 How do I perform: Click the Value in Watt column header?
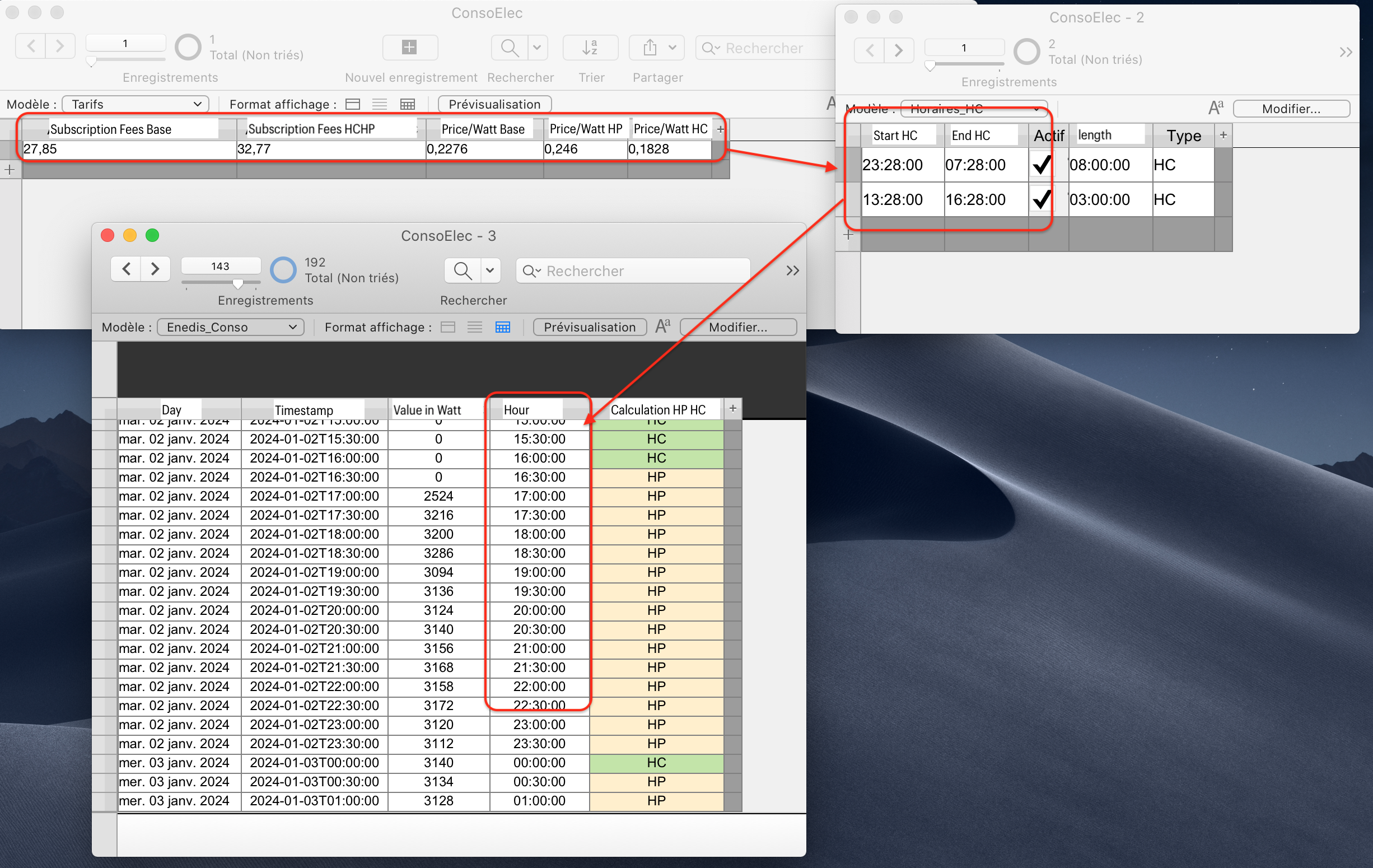pos(427,410)
